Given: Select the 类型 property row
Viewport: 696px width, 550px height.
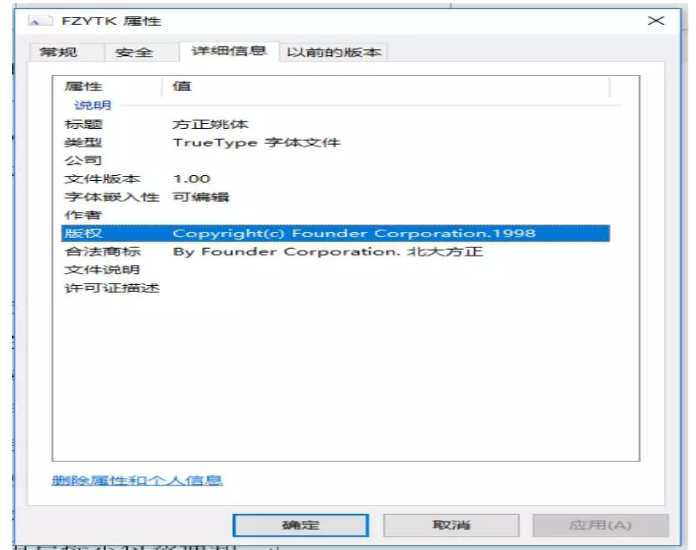Looking at the screenshot, I should click(84, 143).
